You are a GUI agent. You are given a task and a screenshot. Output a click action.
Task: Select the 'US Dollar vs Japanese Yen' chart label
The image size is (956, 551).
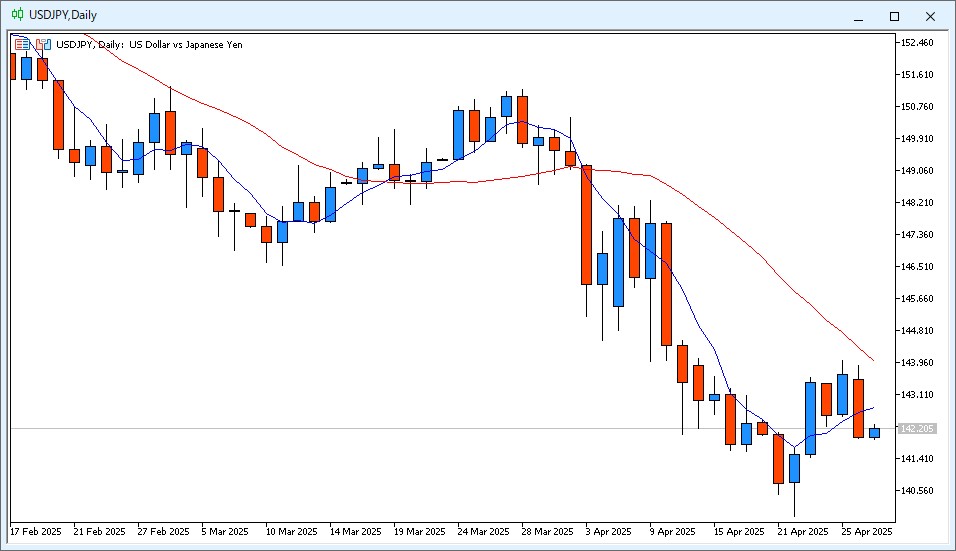coord(186,44)
